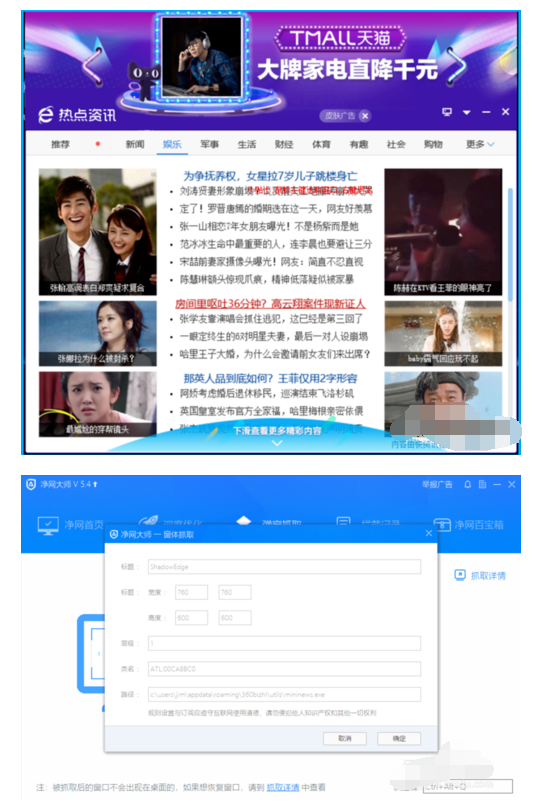This screenshot has width=543, height=809.
Task: Click the 拦截记录 list icon in navigation
Action: pyautogui.click(x=344, y=521)
